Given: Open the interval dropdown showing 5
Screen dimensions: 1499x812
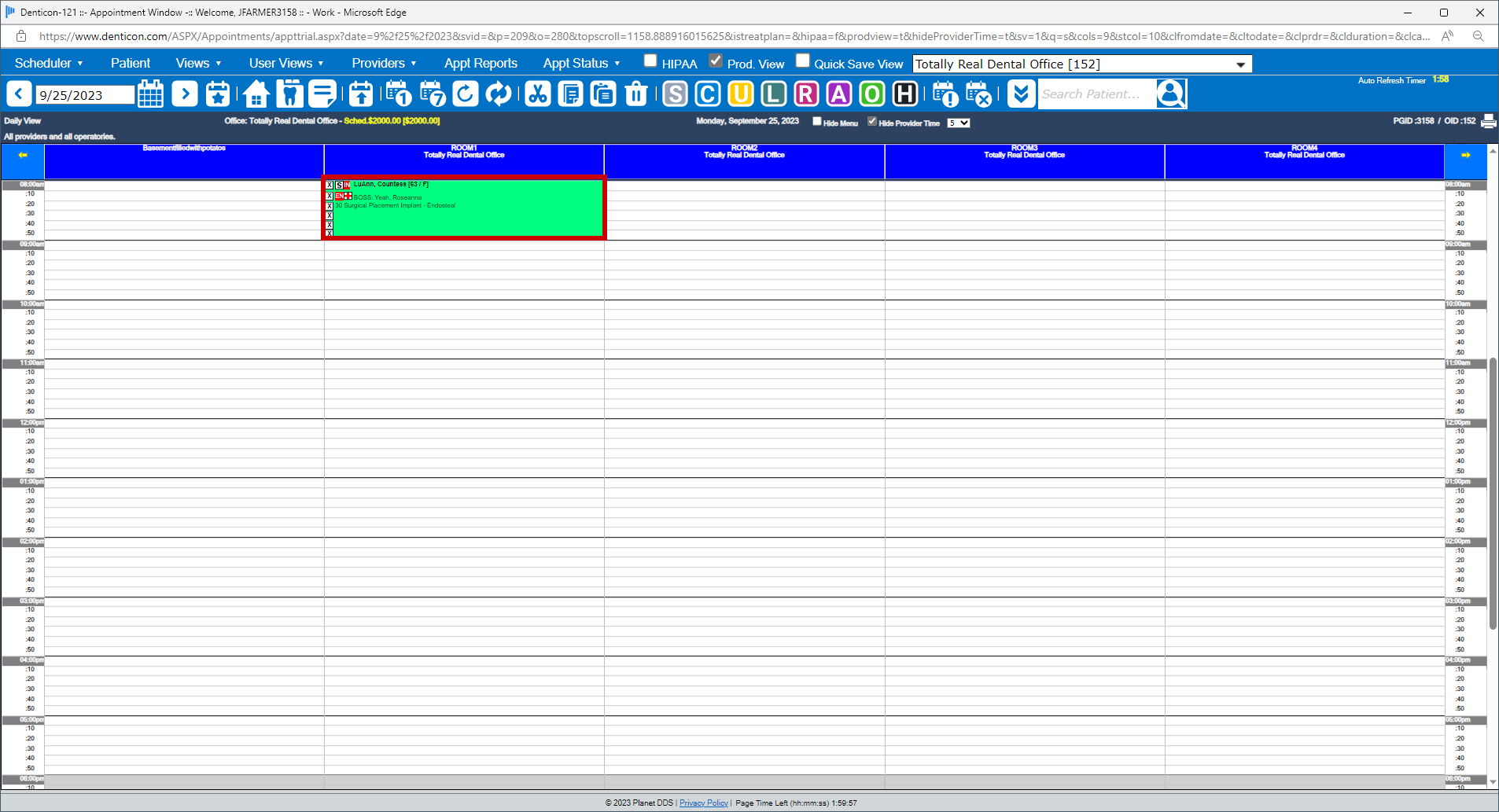Looking at the screenshot, I should point(959,123).
